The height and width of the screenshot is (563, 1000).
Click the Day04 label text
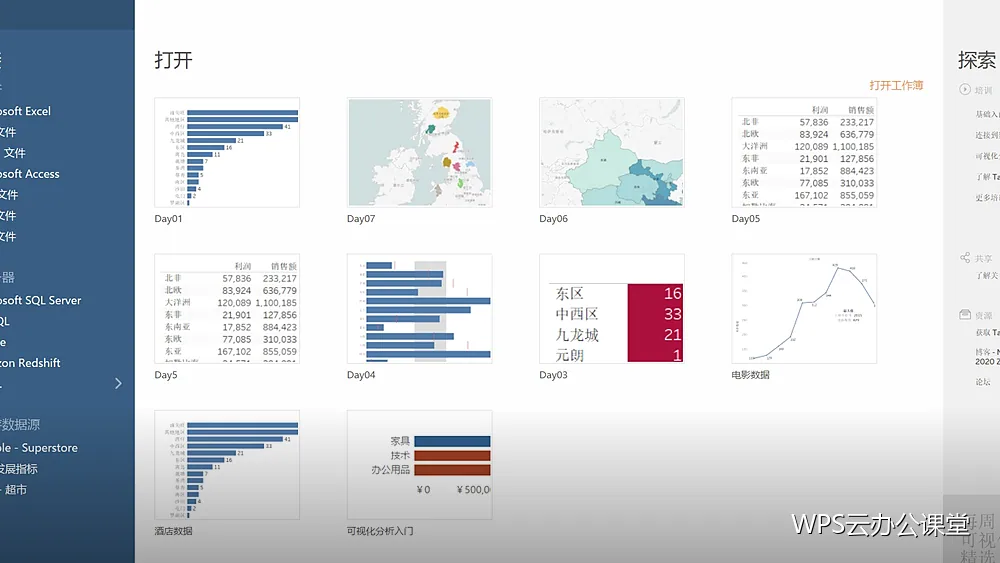[361, 375]
